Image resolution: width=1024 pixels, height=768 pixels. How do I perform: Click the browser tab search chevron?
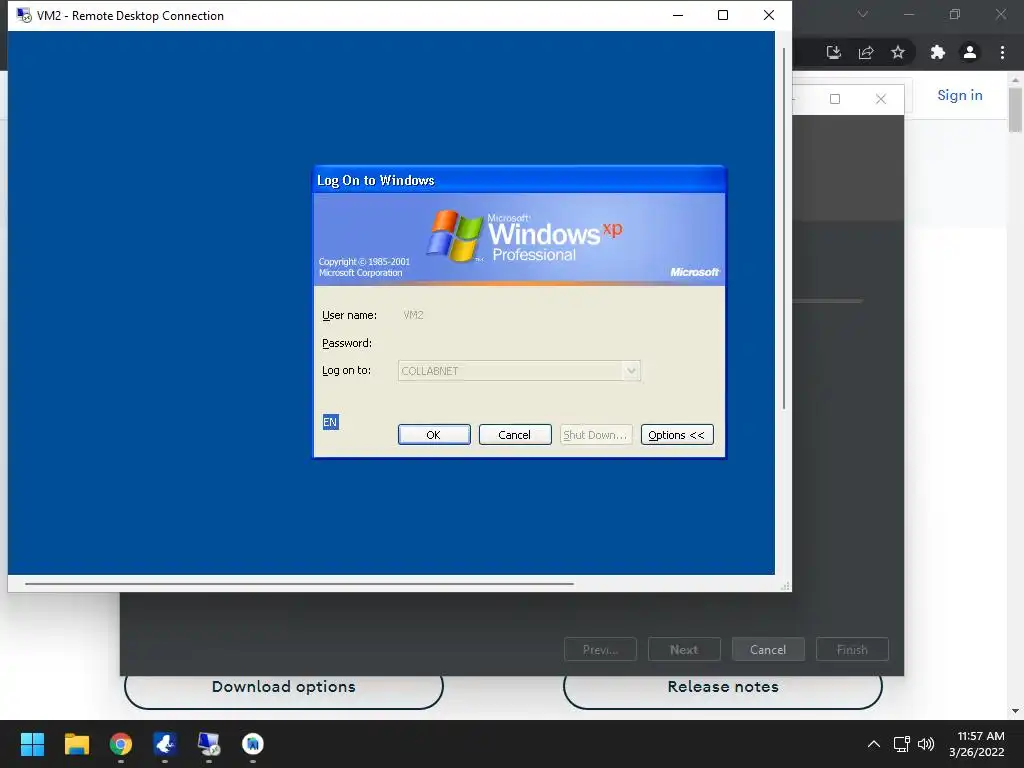(x=863, y=14)
